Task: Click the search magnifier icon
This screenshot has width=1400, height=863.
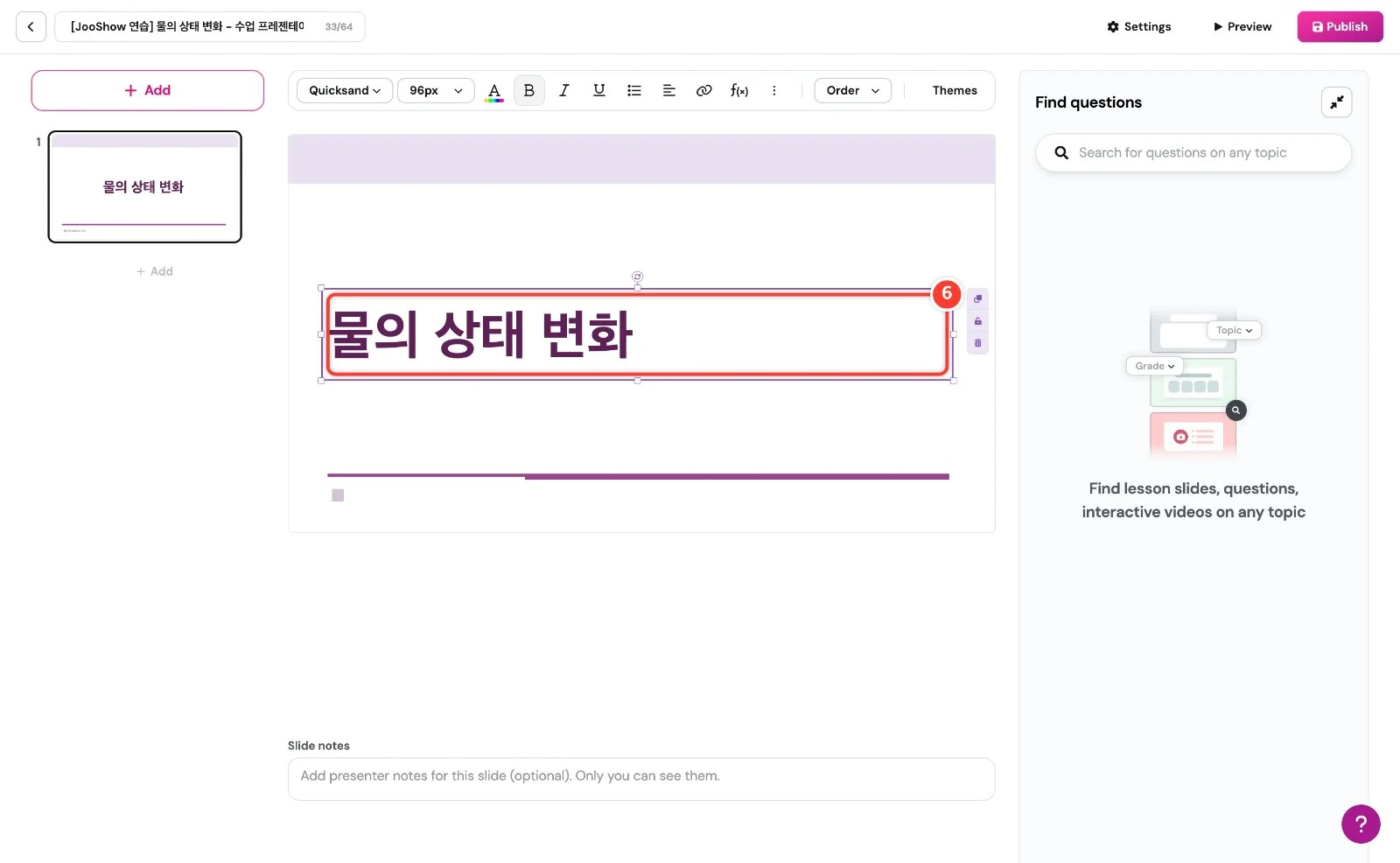Action: click(1061, 153)
